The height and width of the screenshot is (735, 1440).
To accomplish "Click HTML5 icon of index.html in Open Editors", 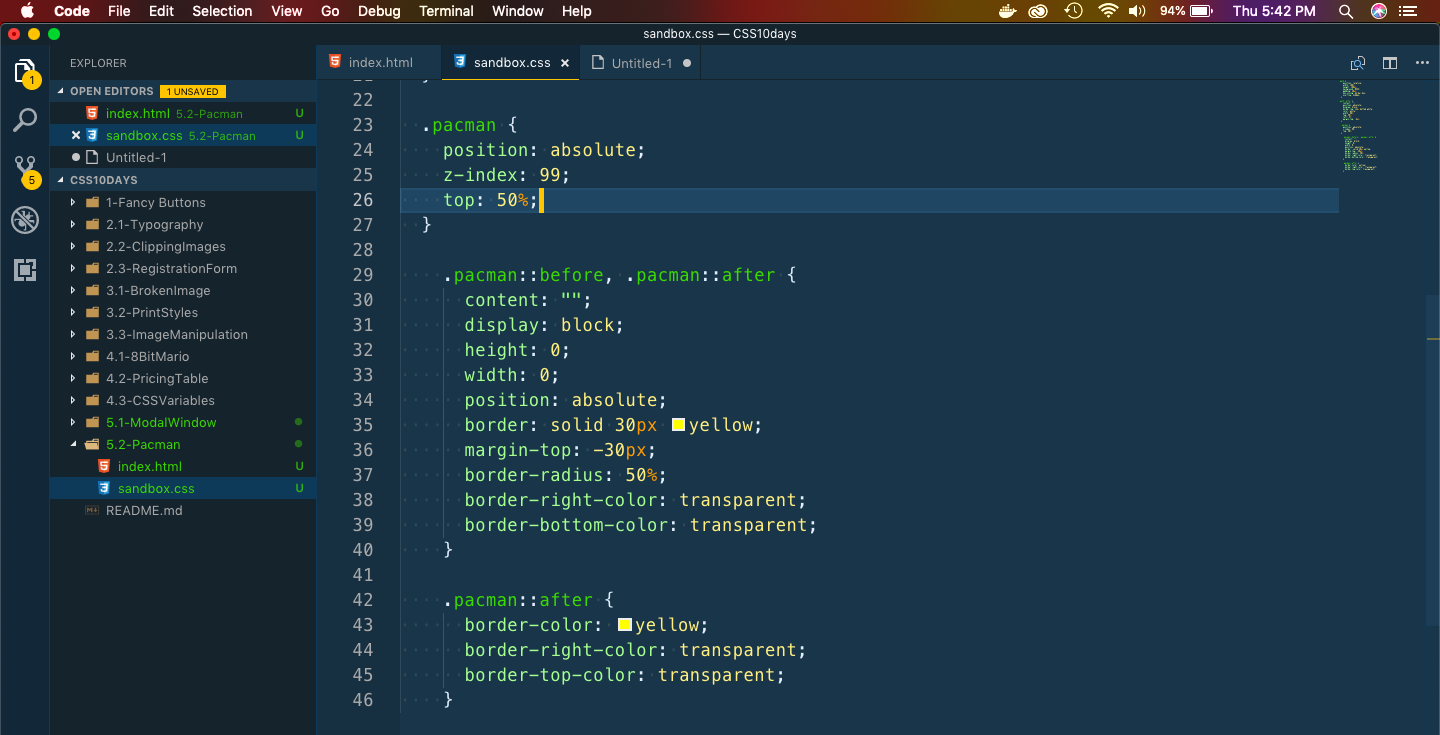I will pyautogui.click(x=92, y=113).
